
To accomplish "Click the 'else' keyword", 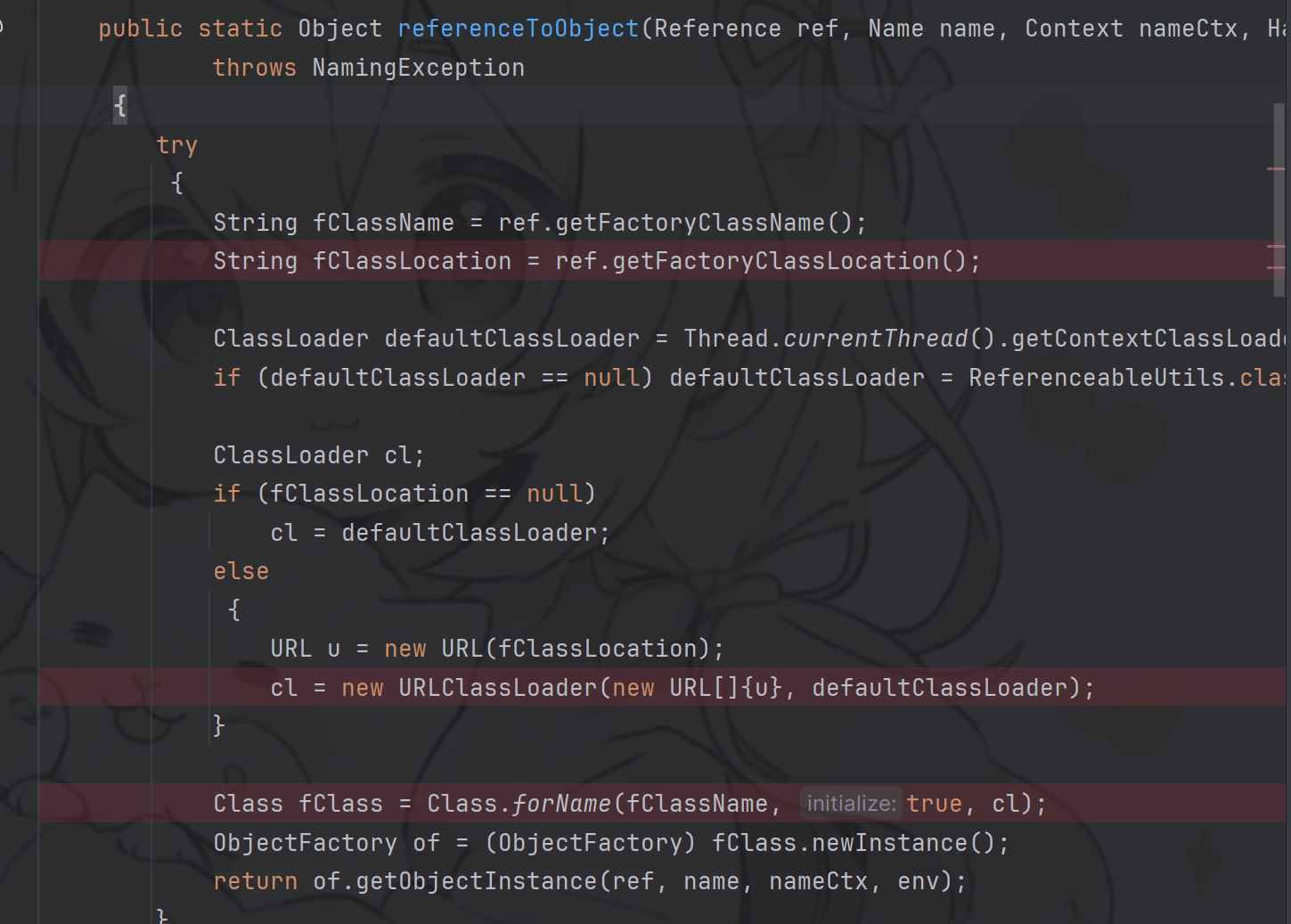I will pyautogui.click(x=241, y=571).
